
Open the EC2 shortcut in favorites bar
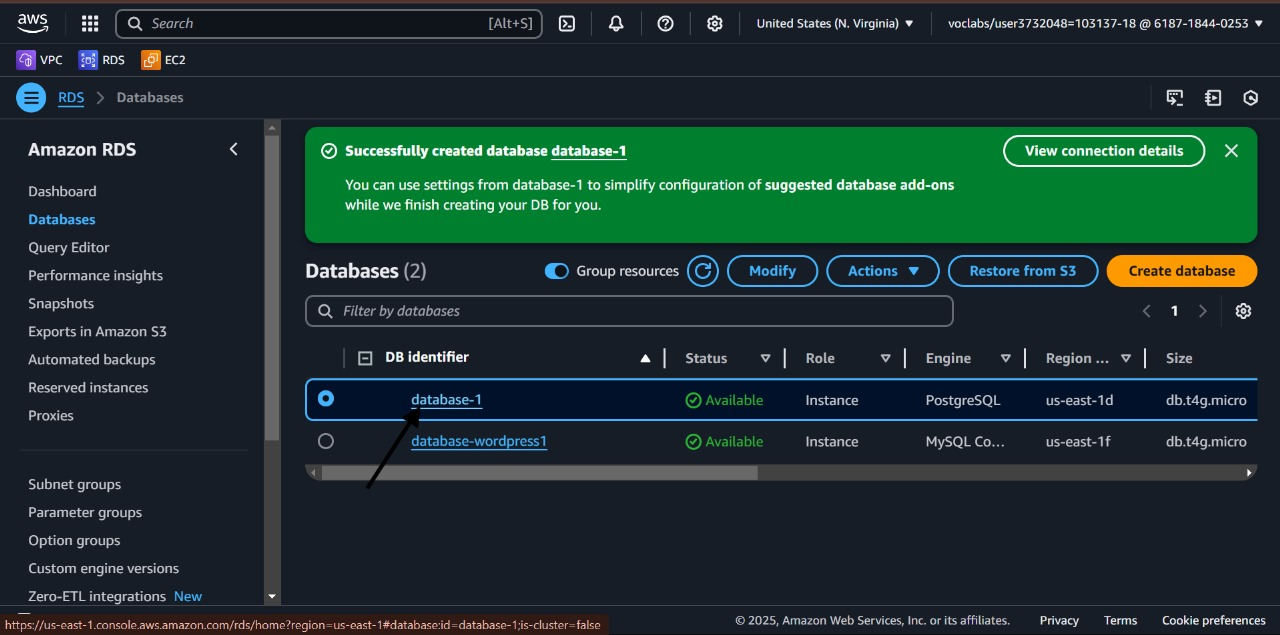pyautogui.click(x=164, y=60)
